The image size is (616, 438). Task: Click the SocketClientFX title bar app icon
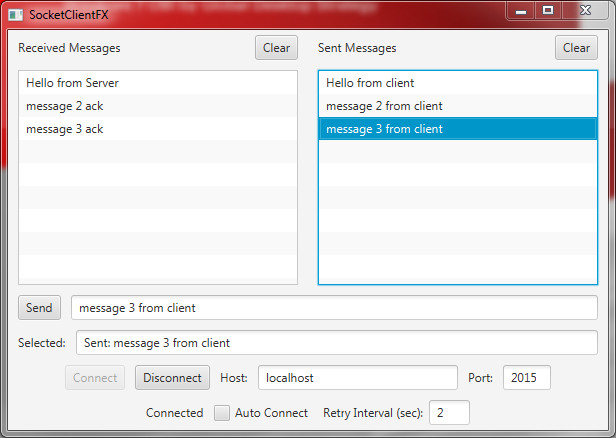[15, 15]
